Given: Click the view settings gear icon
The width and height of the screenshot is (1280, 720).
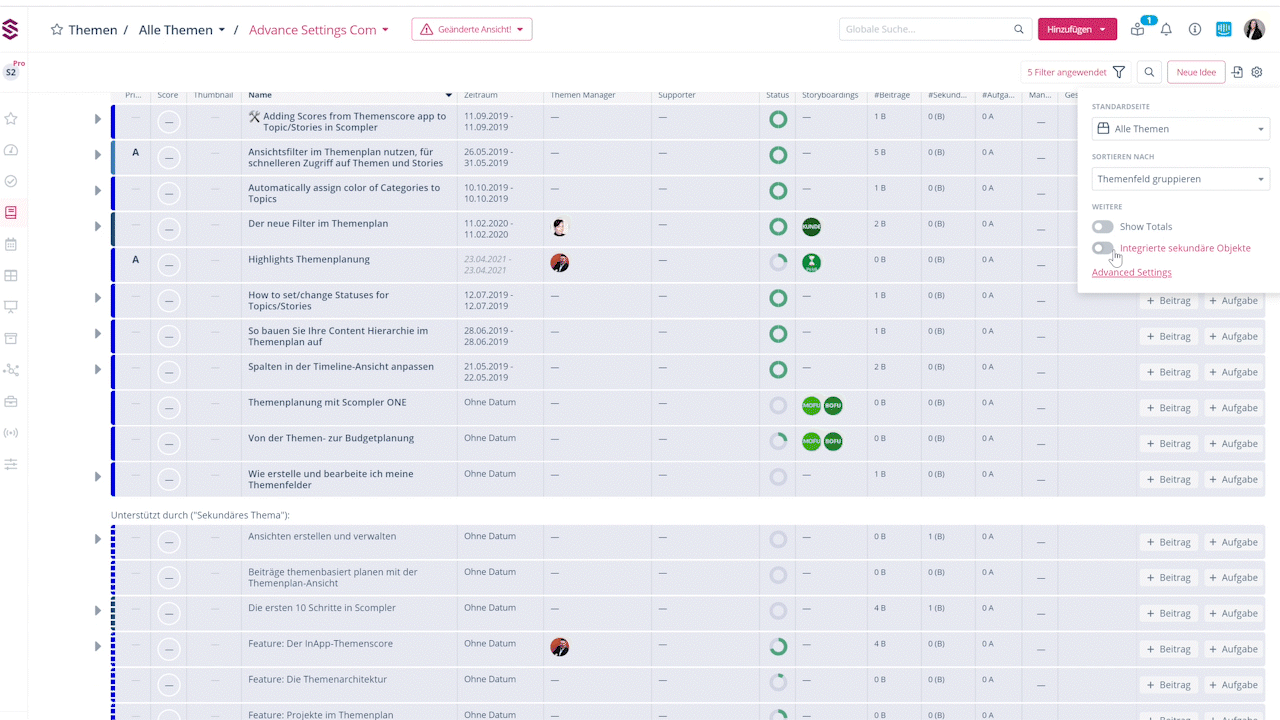Looking at the screenshot, I should 1257,72.
